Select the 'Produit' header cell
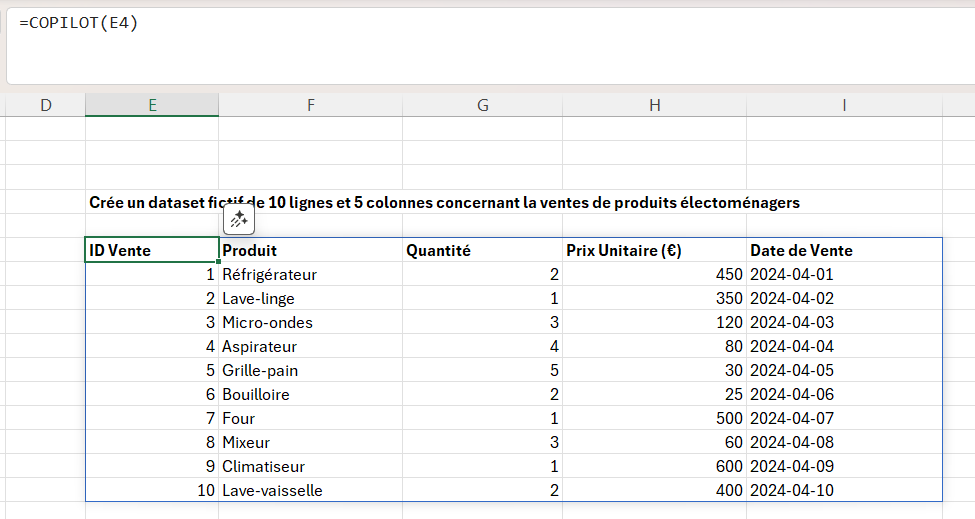 (310, 251)
